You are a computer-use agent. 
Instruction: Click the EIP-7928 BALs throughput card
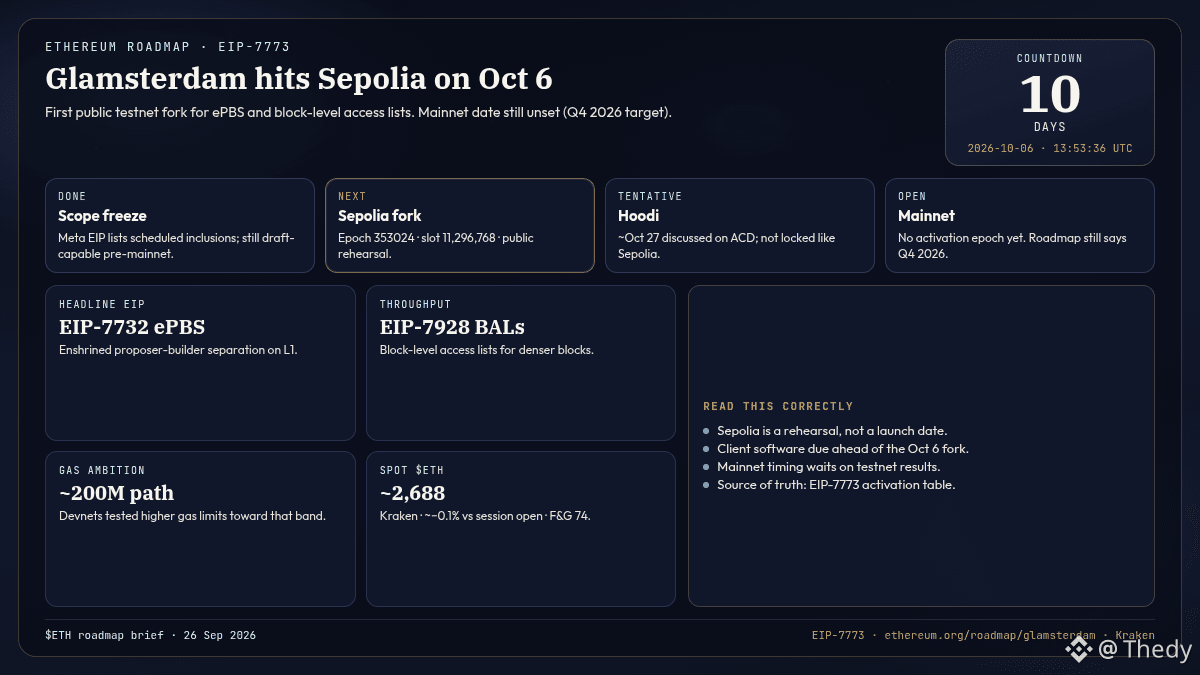(x=521, y=363)
